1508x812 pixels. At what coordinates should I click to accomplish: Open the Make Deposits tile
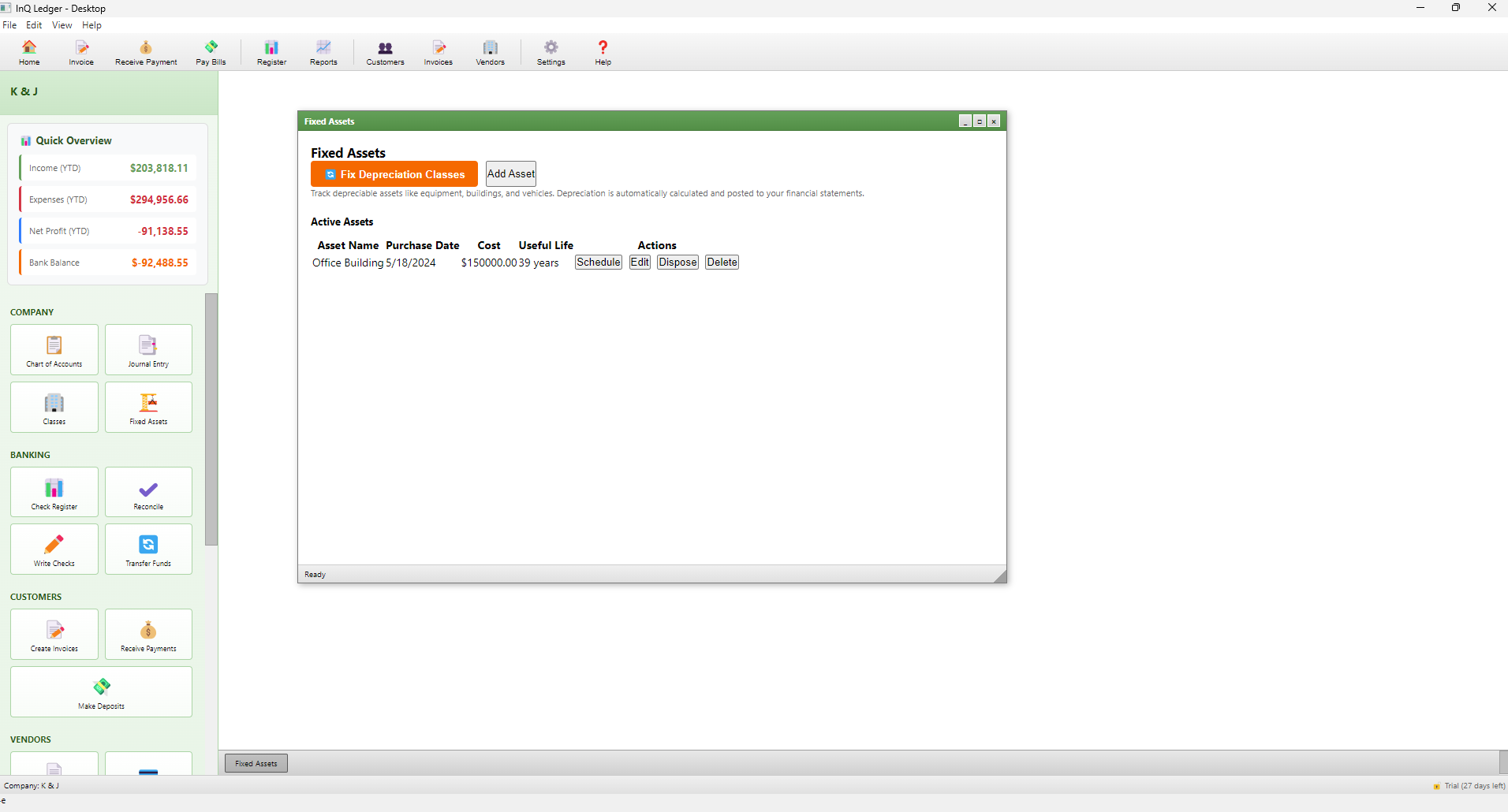(x=101, y=692)
